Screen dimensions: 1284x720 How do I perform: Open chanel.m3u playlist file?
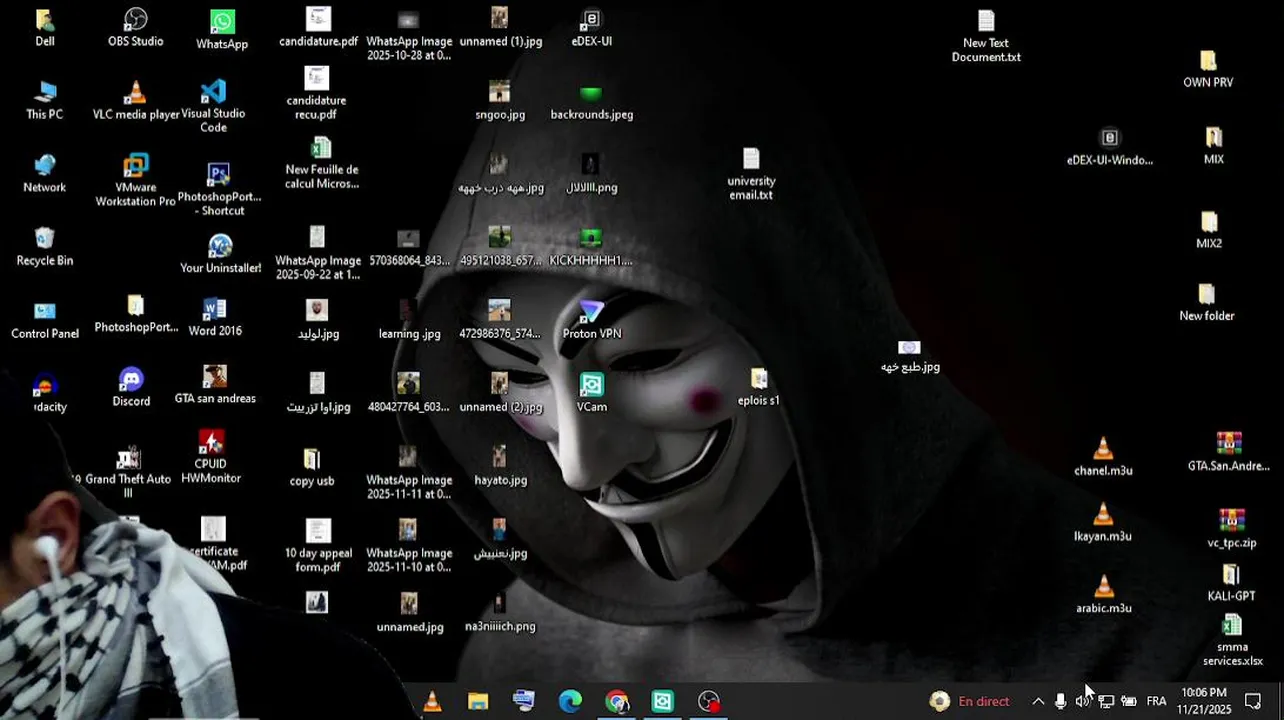point(1103,457)
